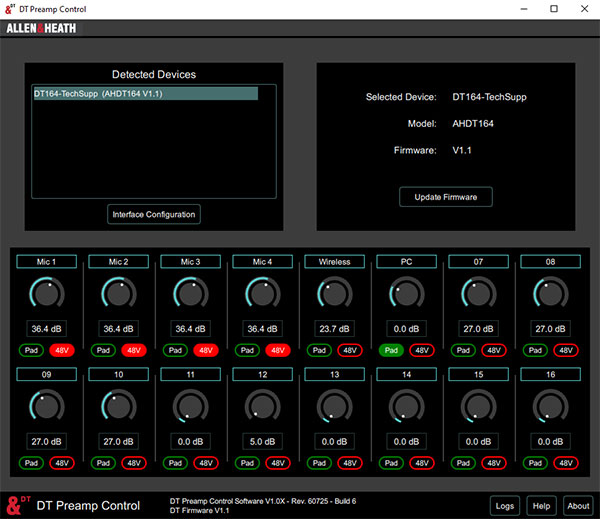600x519 pixels.
Task: Click the channel 16 name field
Action: pos(550,374)
